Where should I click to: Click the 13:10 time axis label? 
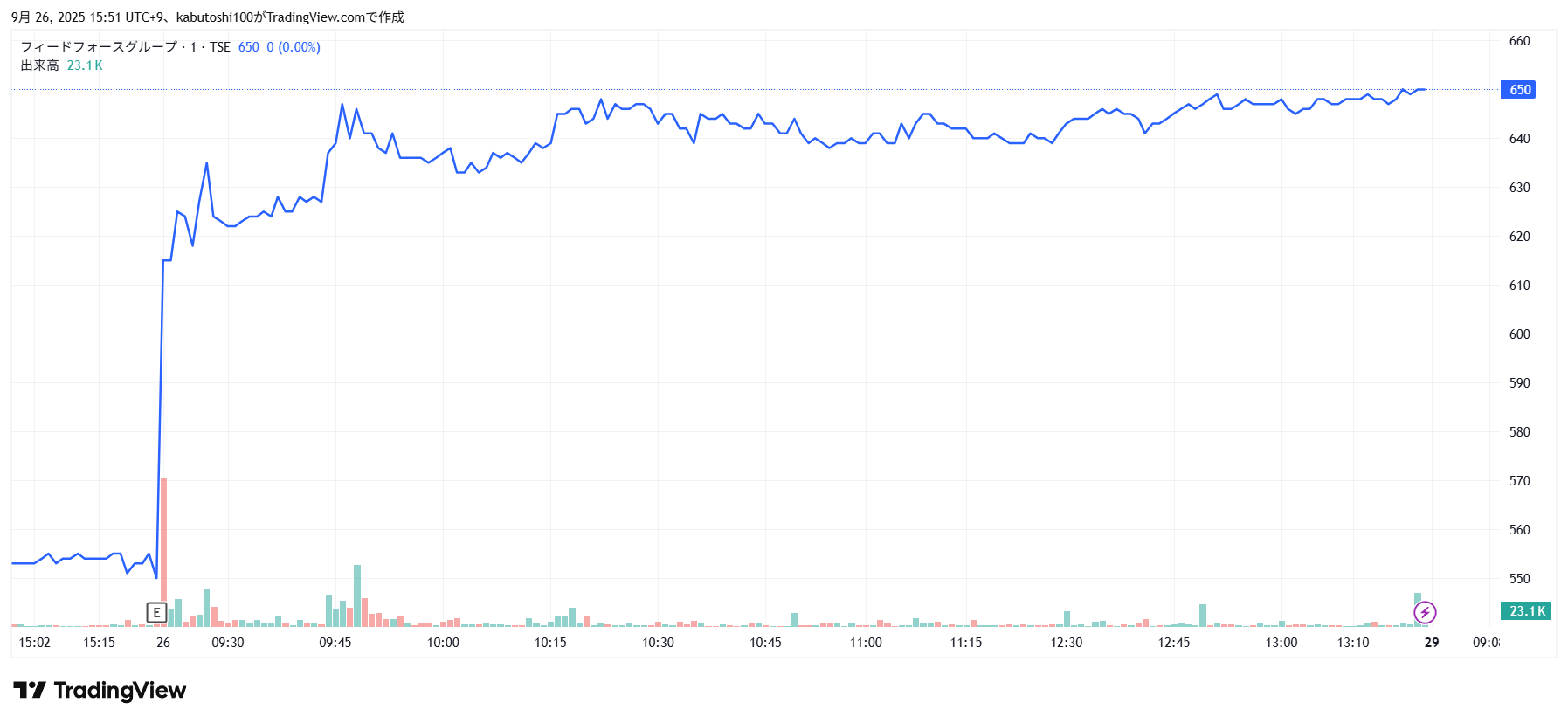tap(1353, 643)
